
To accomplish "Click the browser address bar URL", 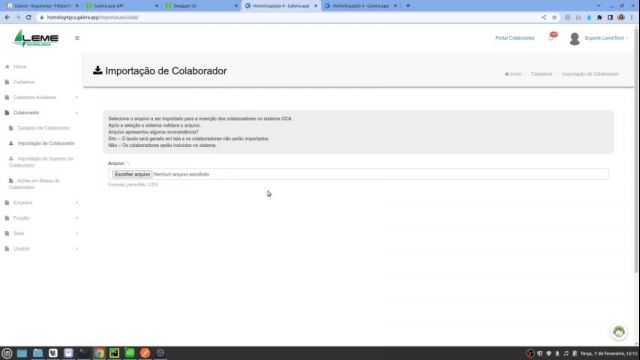I will [93, 18].
